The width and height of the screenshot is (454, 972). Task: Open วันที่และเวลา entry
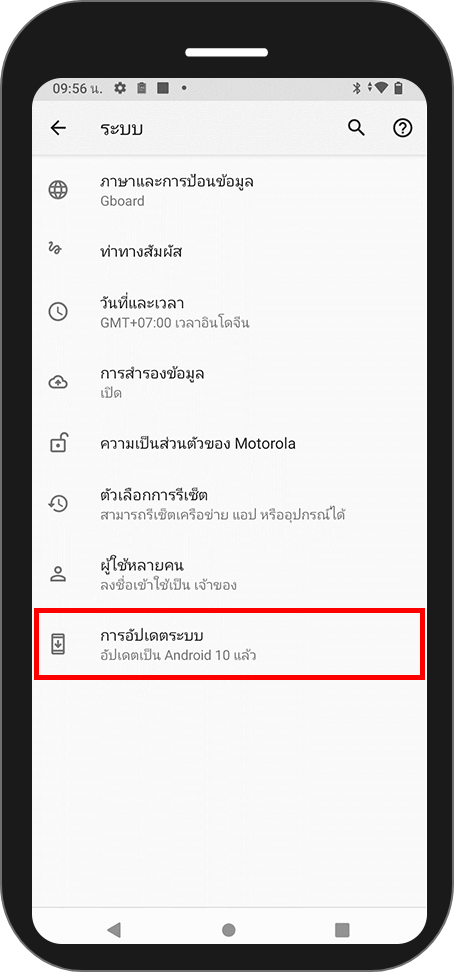click(229, 312)
